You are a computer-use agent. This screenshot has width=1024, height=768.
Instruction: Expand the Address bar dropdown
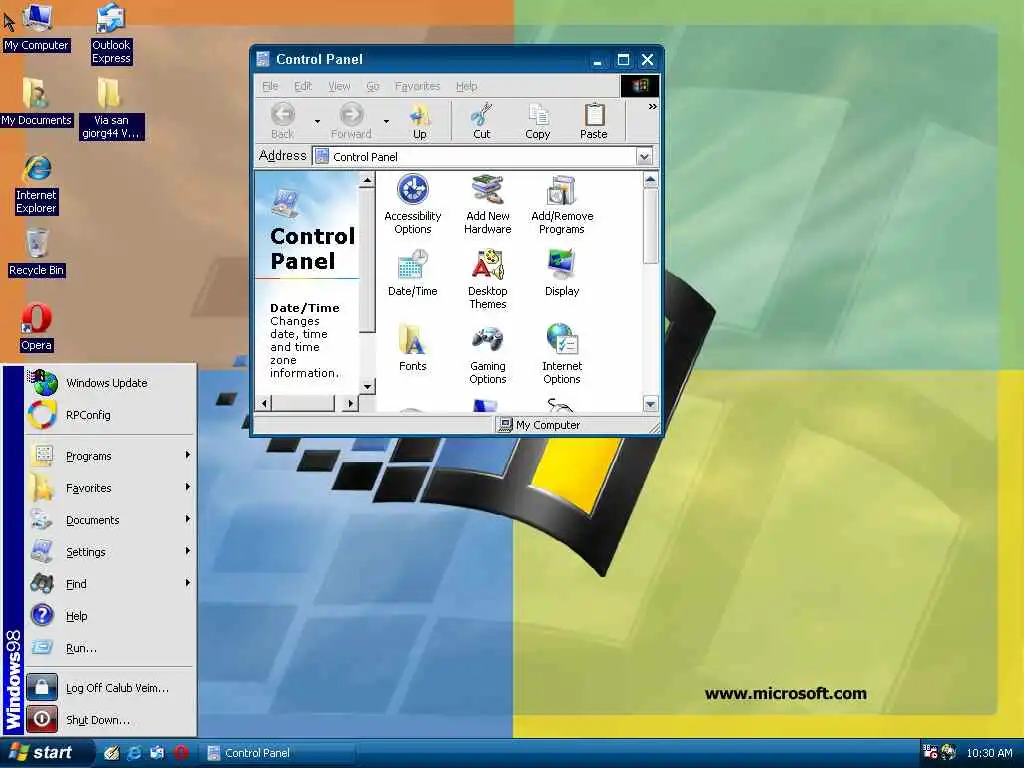coord(645,157)
